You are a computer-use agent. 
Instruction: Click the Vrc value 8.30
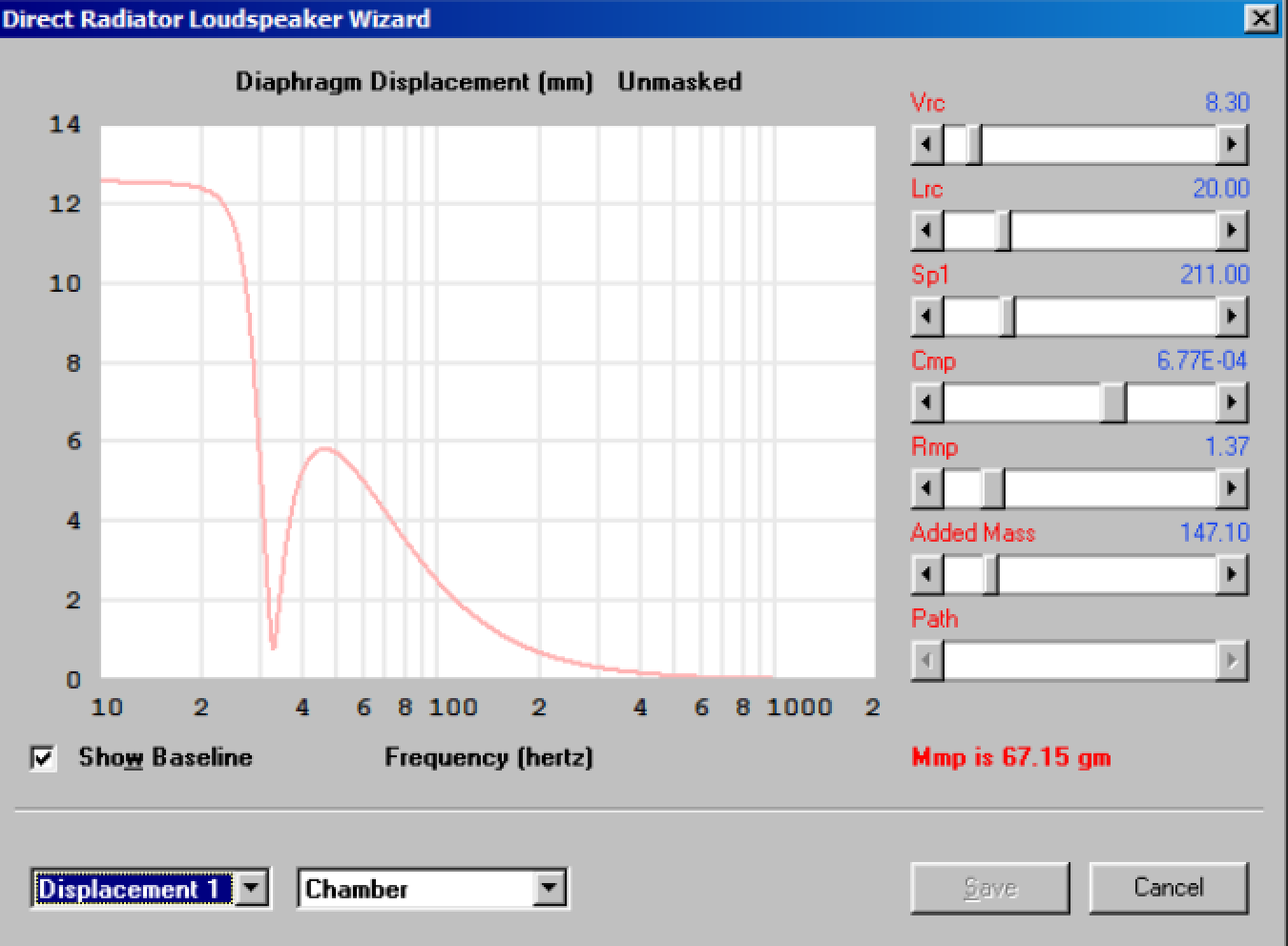tap(1227, 102)
